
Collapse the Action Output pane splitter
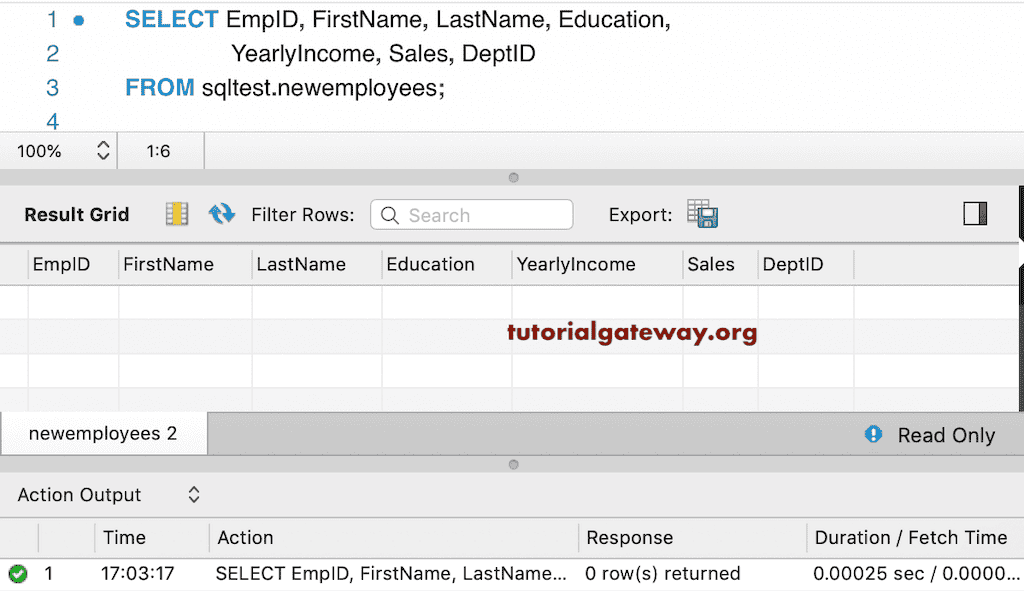[x=513, y=464]
